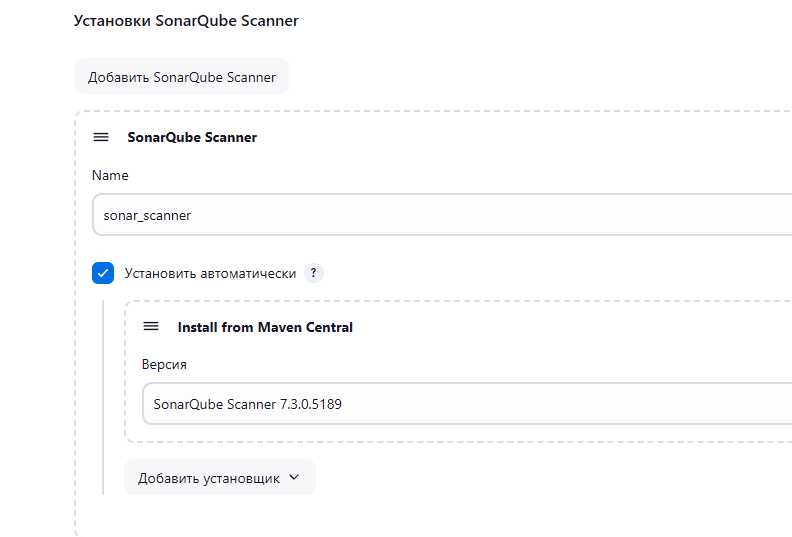792x537 pixels.
Task: Click the bold SonarQube Scanner block title
Action: 192,137
